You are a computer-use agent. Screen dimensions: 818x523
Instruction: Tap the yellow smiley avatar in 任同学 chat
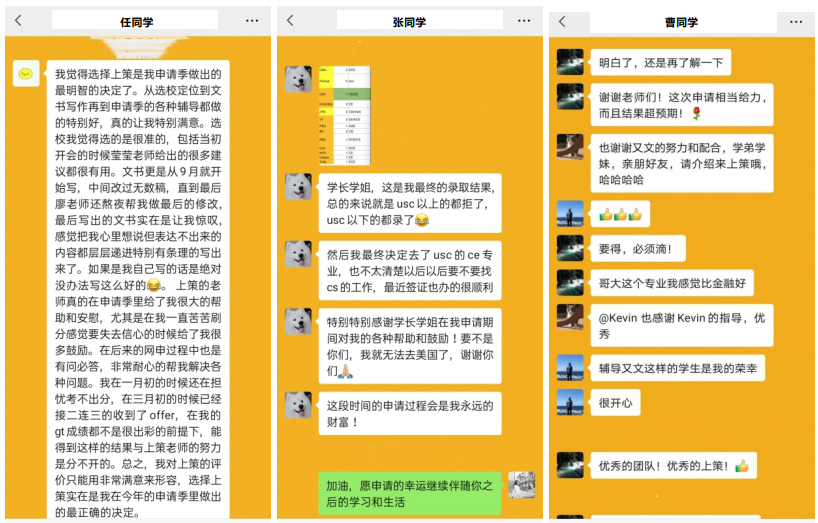pyautogui.click(x=27, y=73)
